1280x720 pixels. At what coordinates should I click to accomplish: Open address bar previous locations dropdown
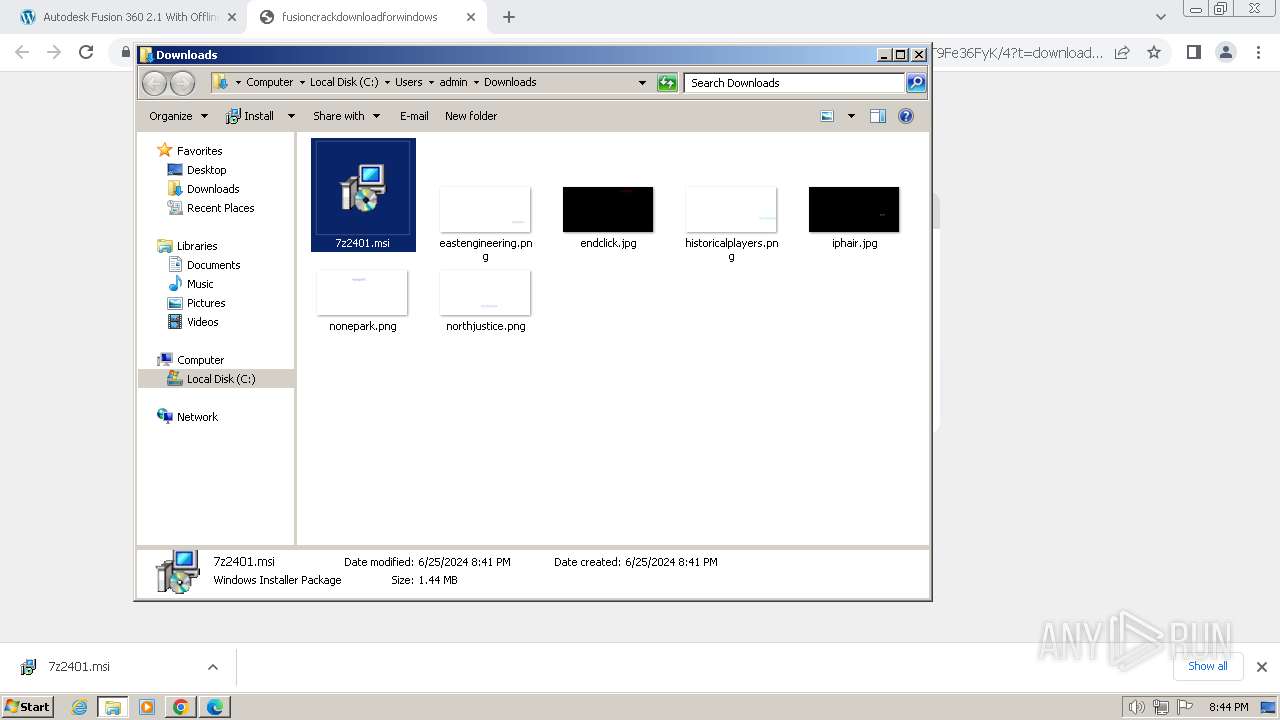[642, 83]
